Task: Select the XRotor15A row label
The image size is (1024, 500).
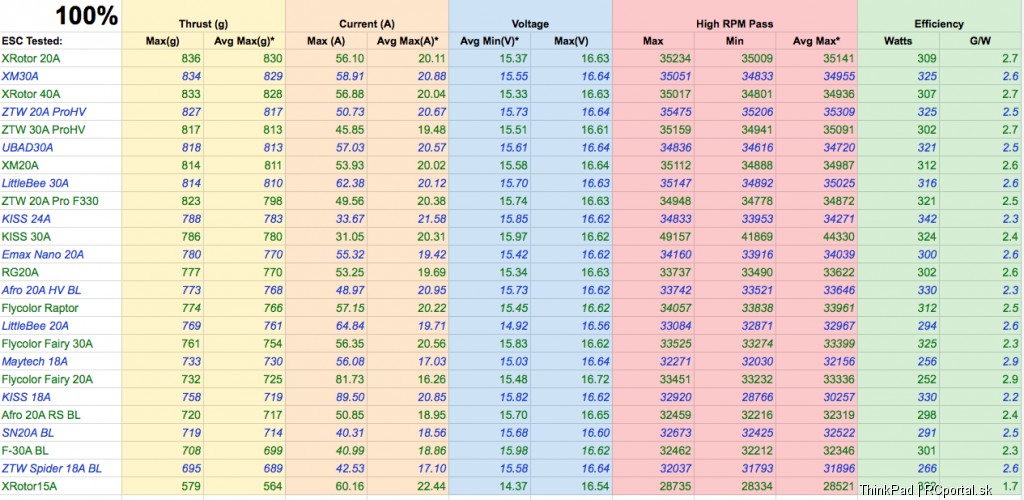Action: [x=27, y=486]
